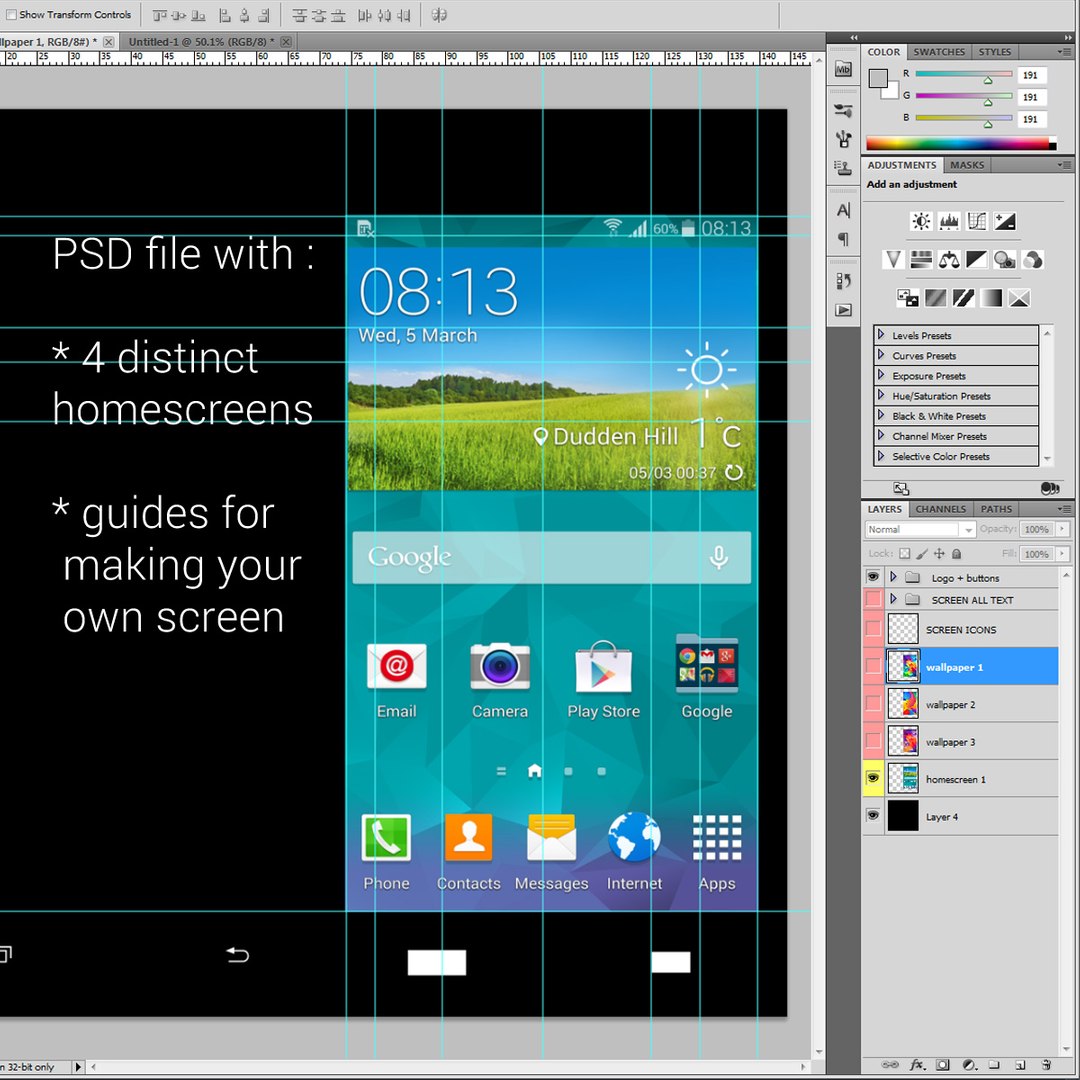Add a Channel Mixer adjustment

coord(1032,260)
